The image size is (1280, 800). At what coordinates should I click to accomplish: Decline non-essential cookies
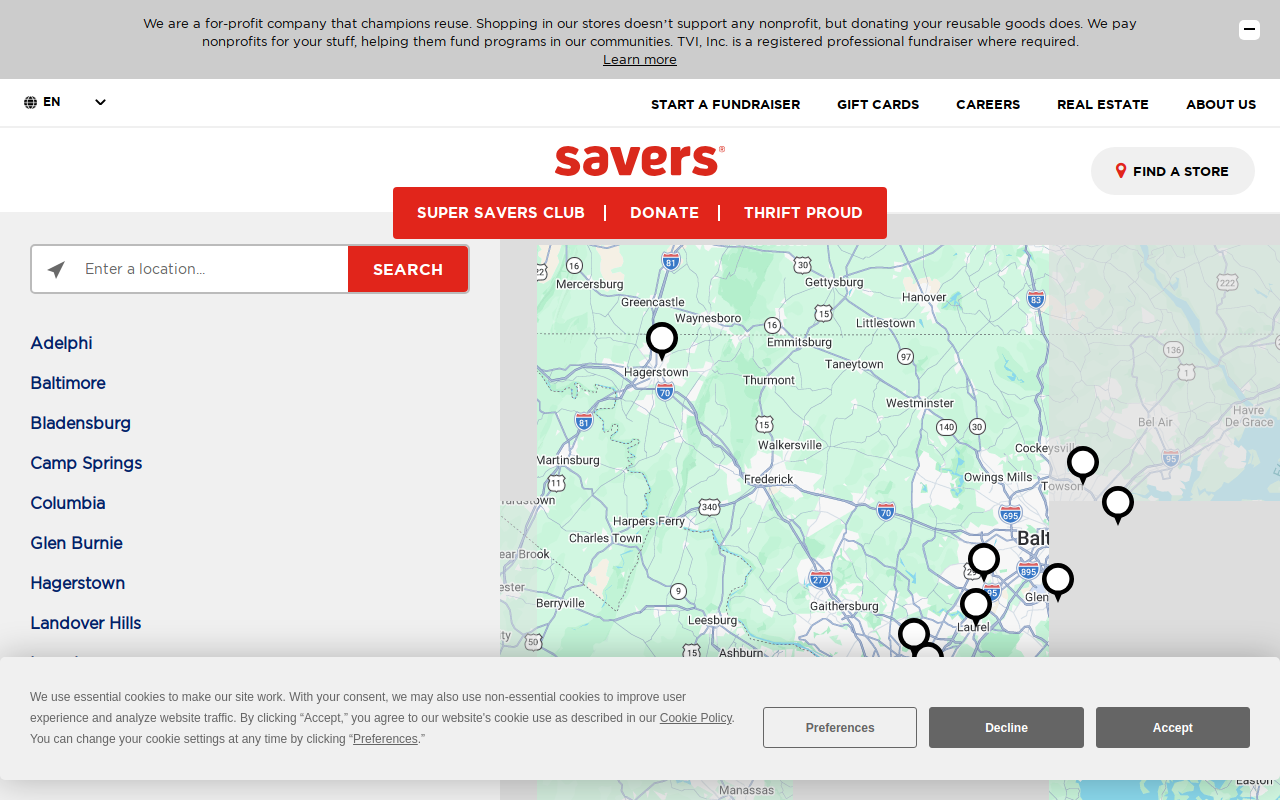coord(1006,728)
